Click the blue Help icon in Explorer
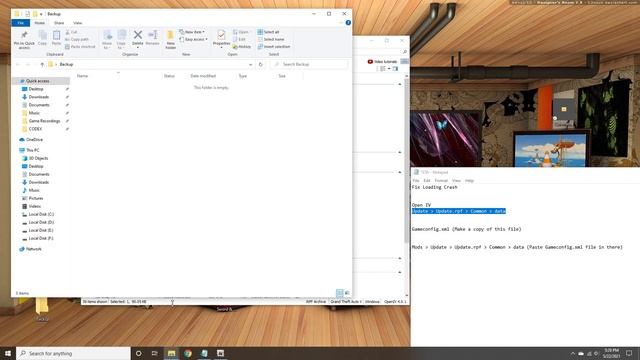 click(348, 23)
